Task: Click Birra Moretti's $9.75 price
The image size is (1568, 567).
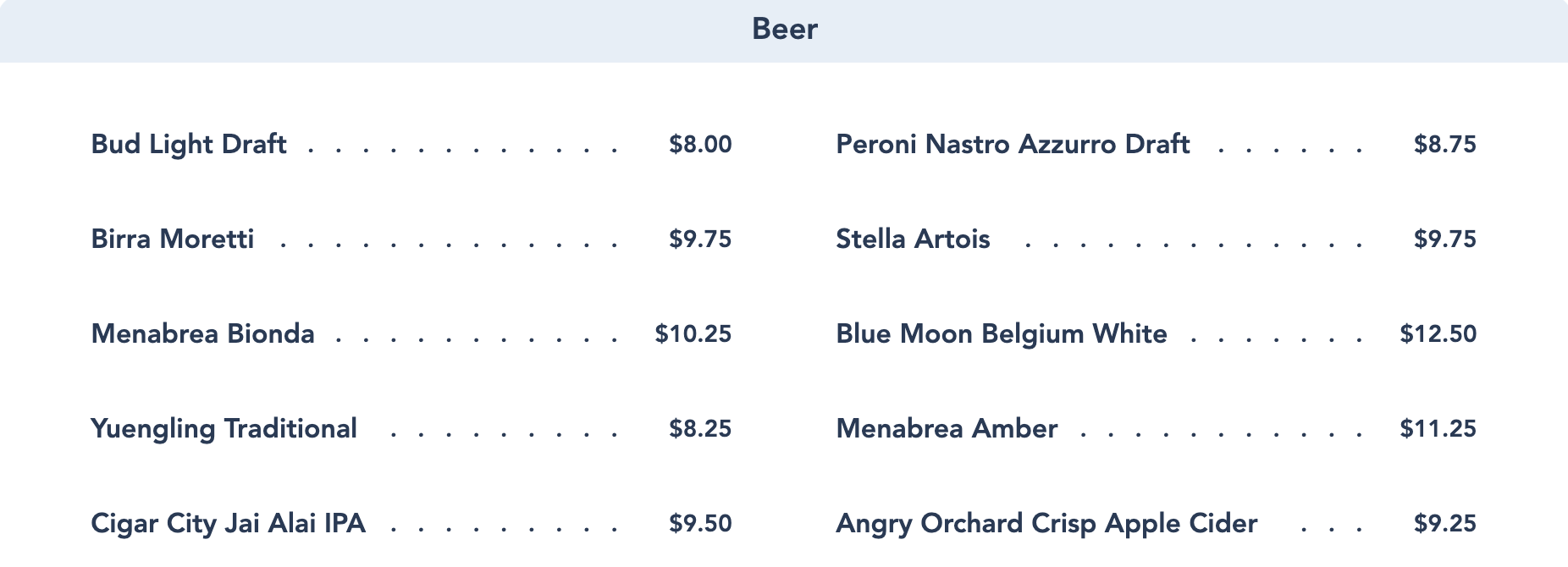Action: pyautogui.click(x=700, y=239)
